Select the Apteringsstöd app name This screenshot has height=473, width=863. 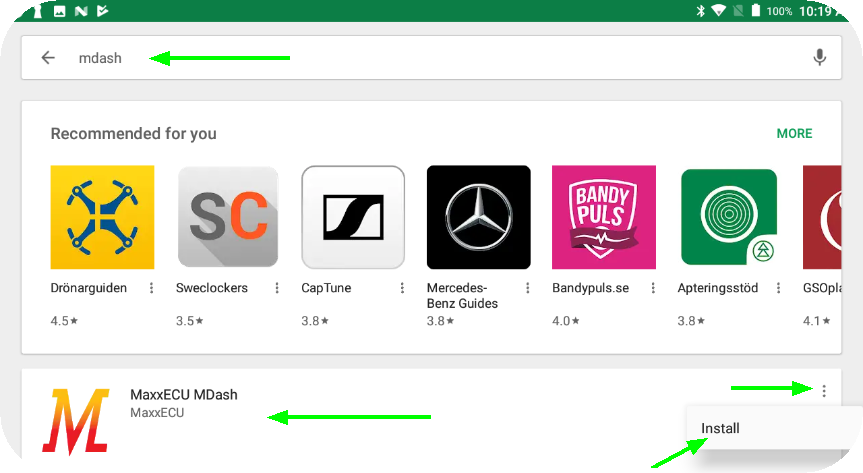tap(718, 288)
